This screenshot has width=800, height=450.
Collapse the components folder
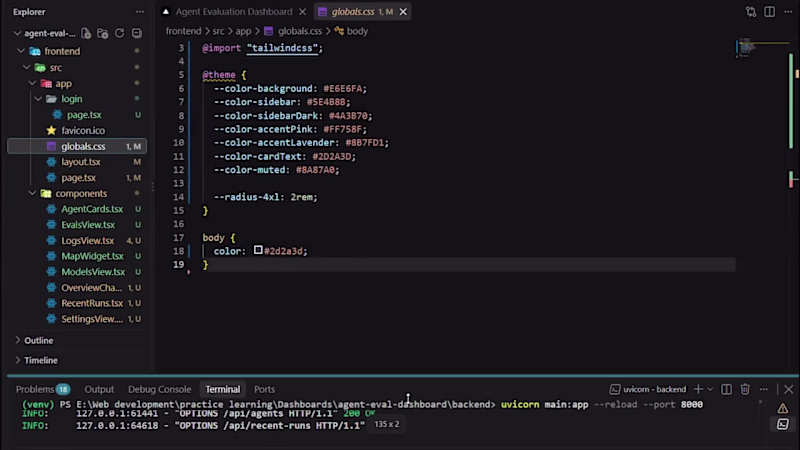point(32,193)
